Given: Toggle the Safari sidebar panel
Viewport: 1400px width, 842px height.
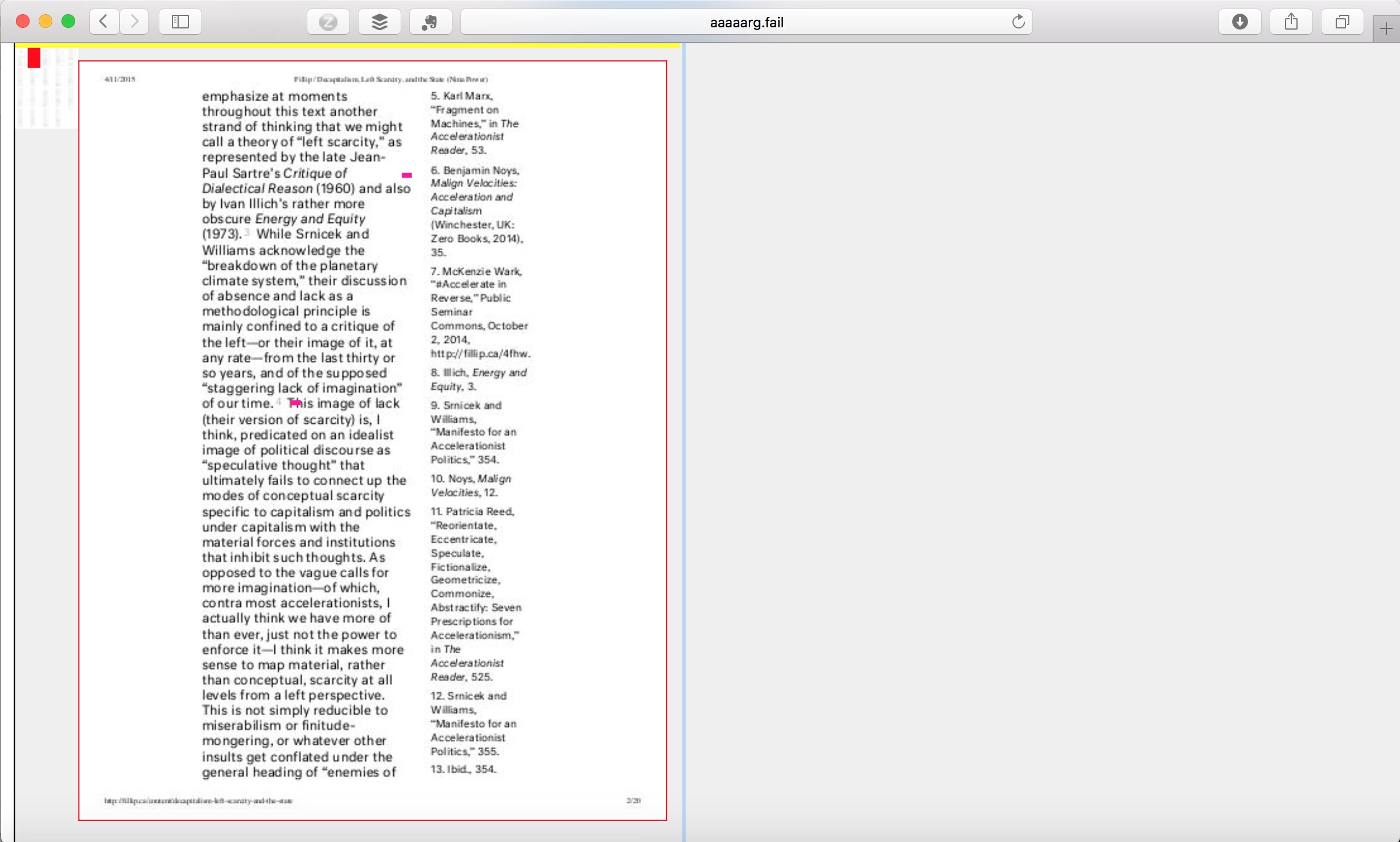Looking at the screenshot, I should pos(180,22).
